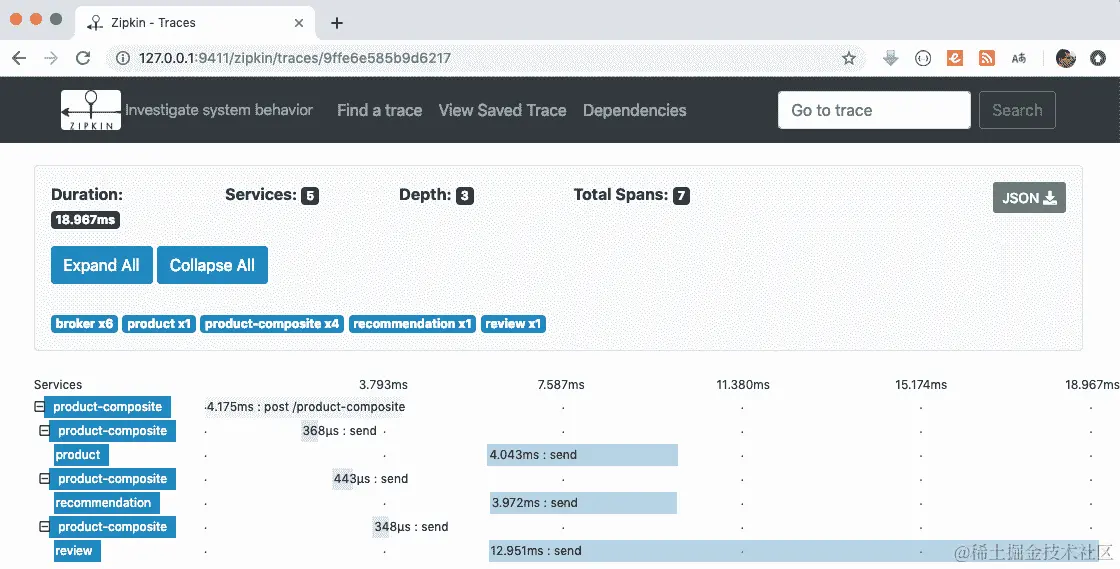Close the Zipkin - Traces tab
1120x569 pixels.
pyautogui.click(x=299, y=23)
